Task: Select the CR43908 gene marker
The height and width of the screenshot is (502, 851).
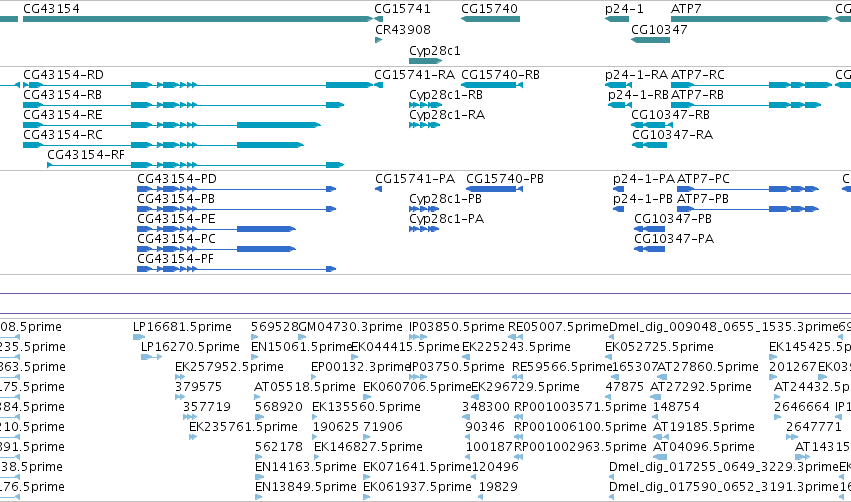Action: pos(379,40)
